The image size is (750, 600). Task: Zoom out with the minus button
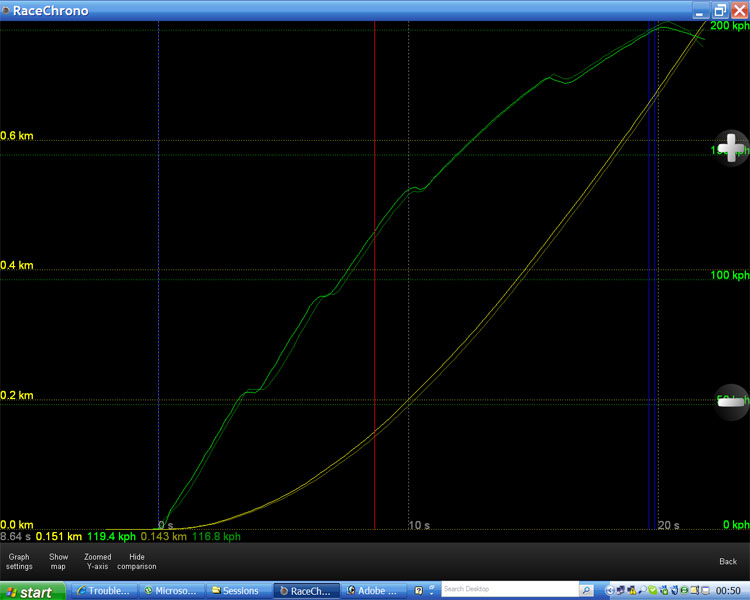pyautogui.click(x=732, y=402)
